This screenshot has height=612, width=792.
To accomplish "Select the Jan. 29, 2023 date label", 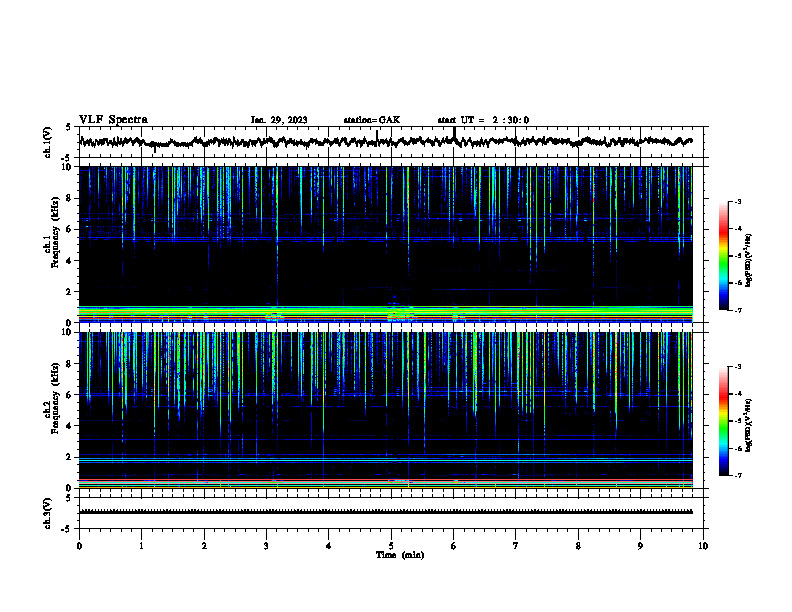I will [x=279, y=120].
